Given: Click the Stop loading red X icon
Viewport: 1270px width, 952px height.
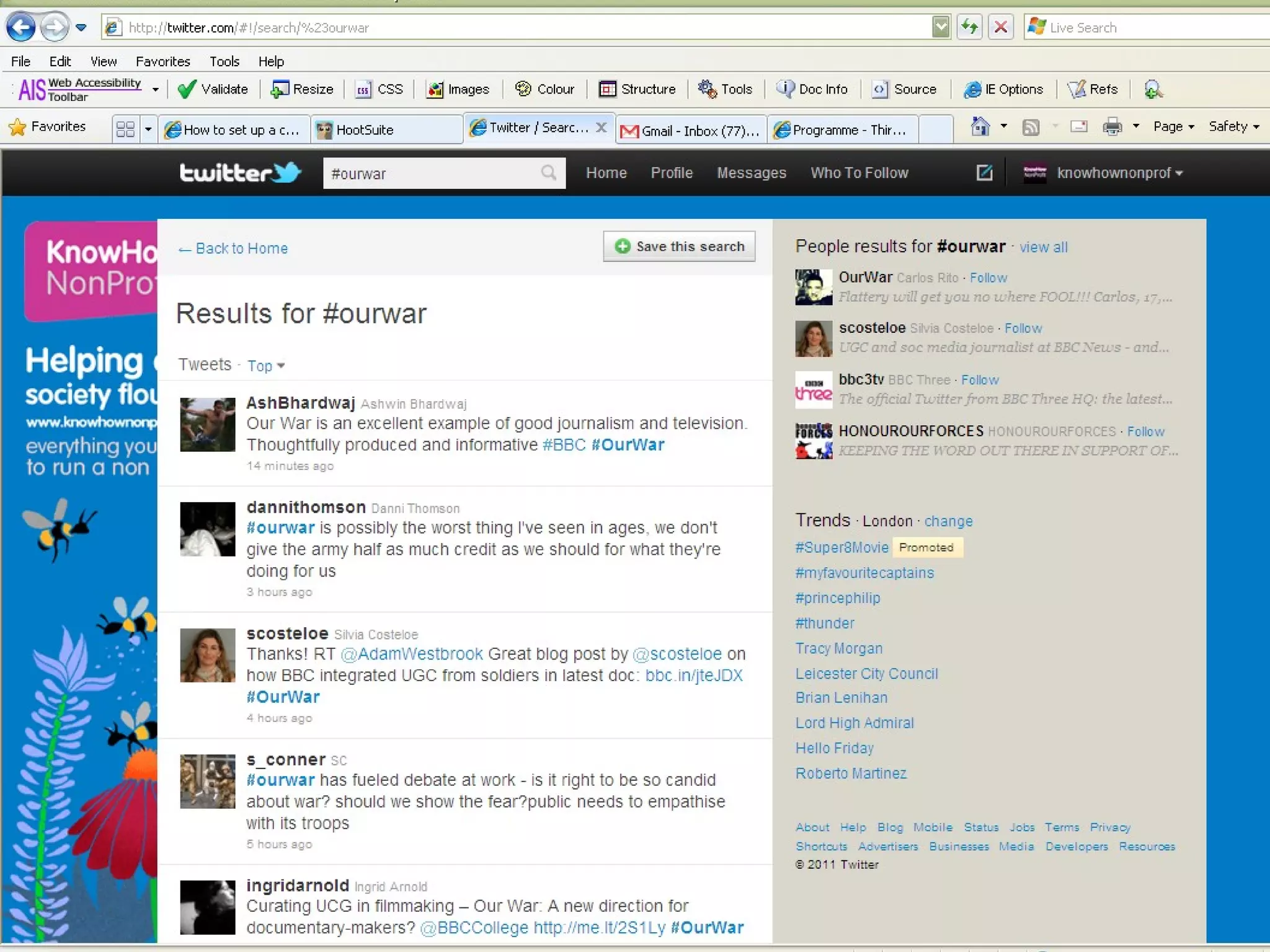Looking at the screenshot, I should [x=1000, y=27].
